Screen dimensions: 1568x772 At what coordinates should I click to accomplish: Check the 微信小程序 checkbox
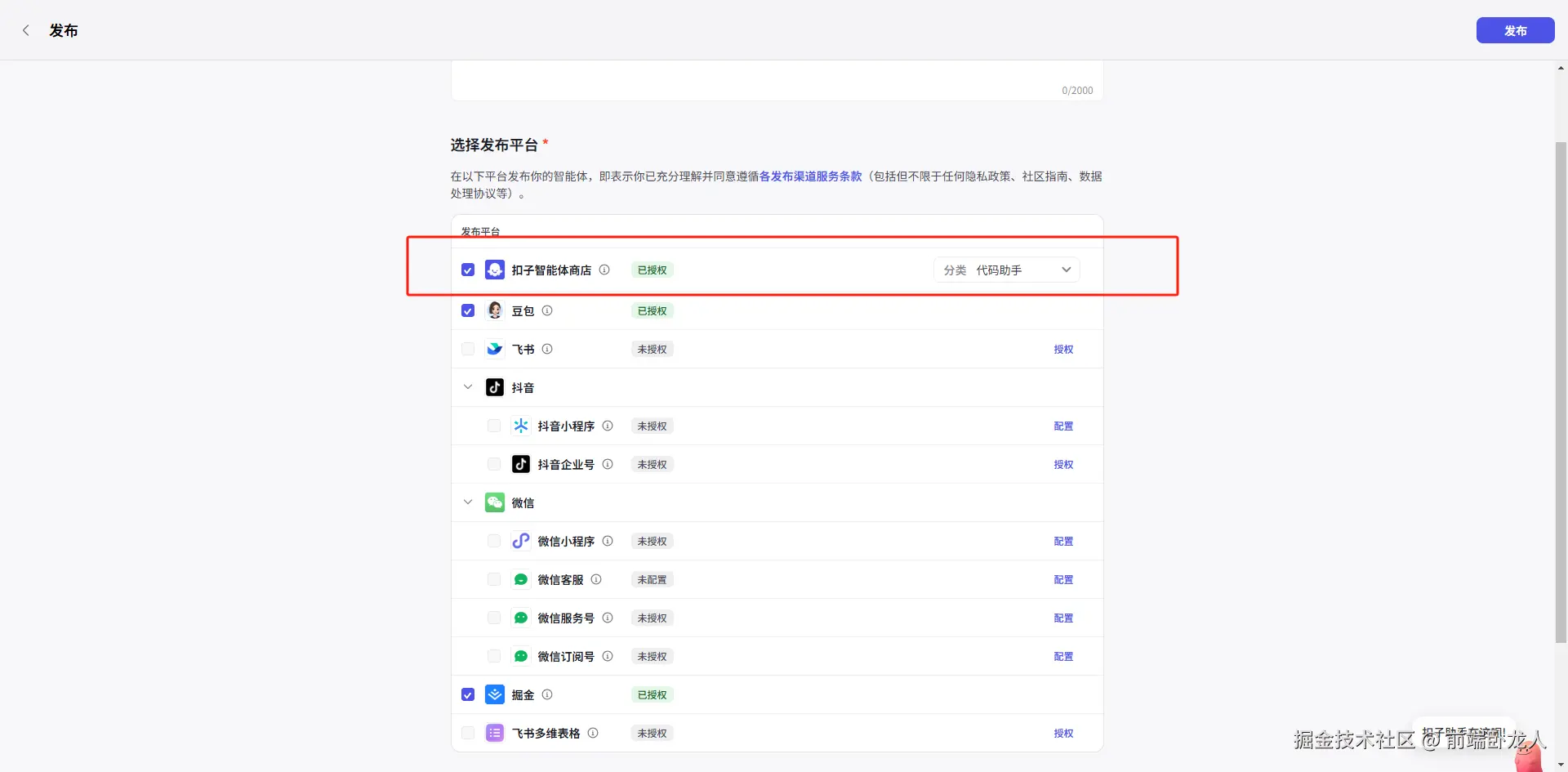(x=494, y=541)
